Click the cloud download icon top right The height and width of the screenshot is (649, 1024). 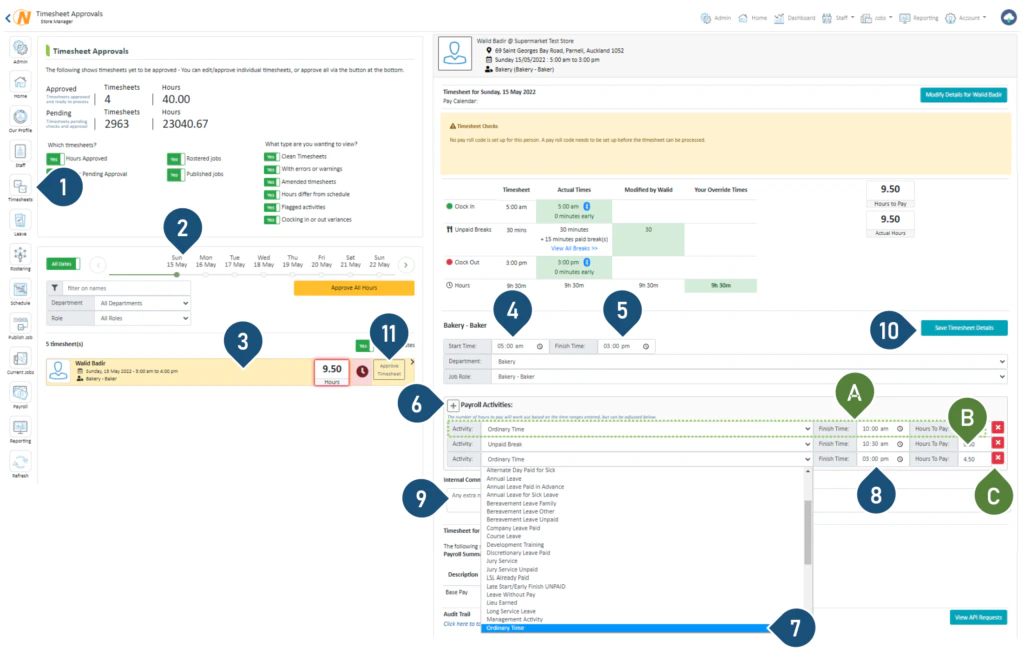click(1008, 18)
